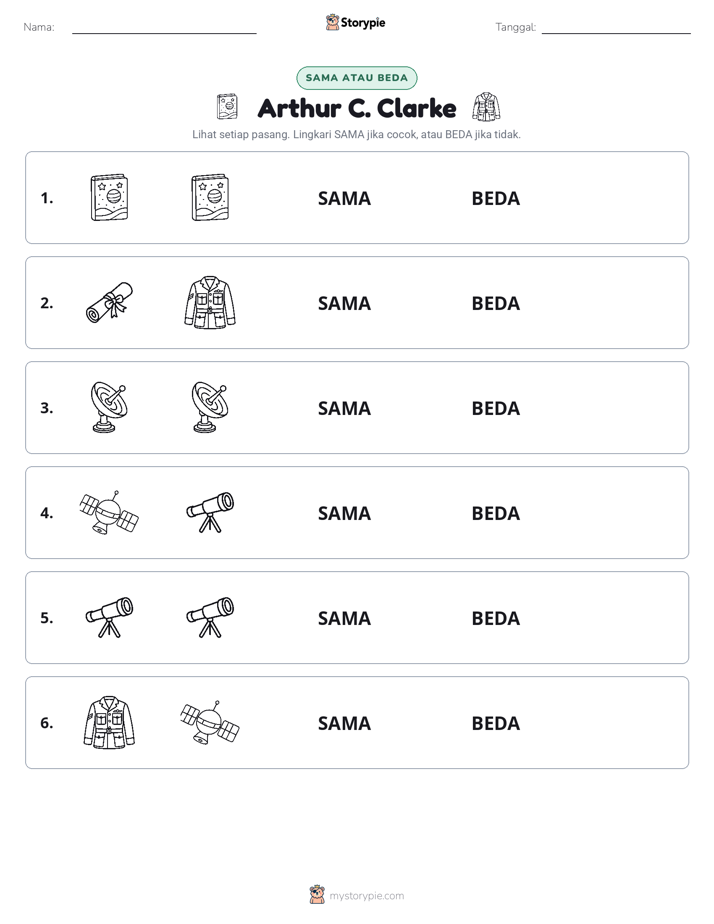This screenshot has height=924, width=714.
Task: Select BEDA for row 2
Action: coord(495,303)
